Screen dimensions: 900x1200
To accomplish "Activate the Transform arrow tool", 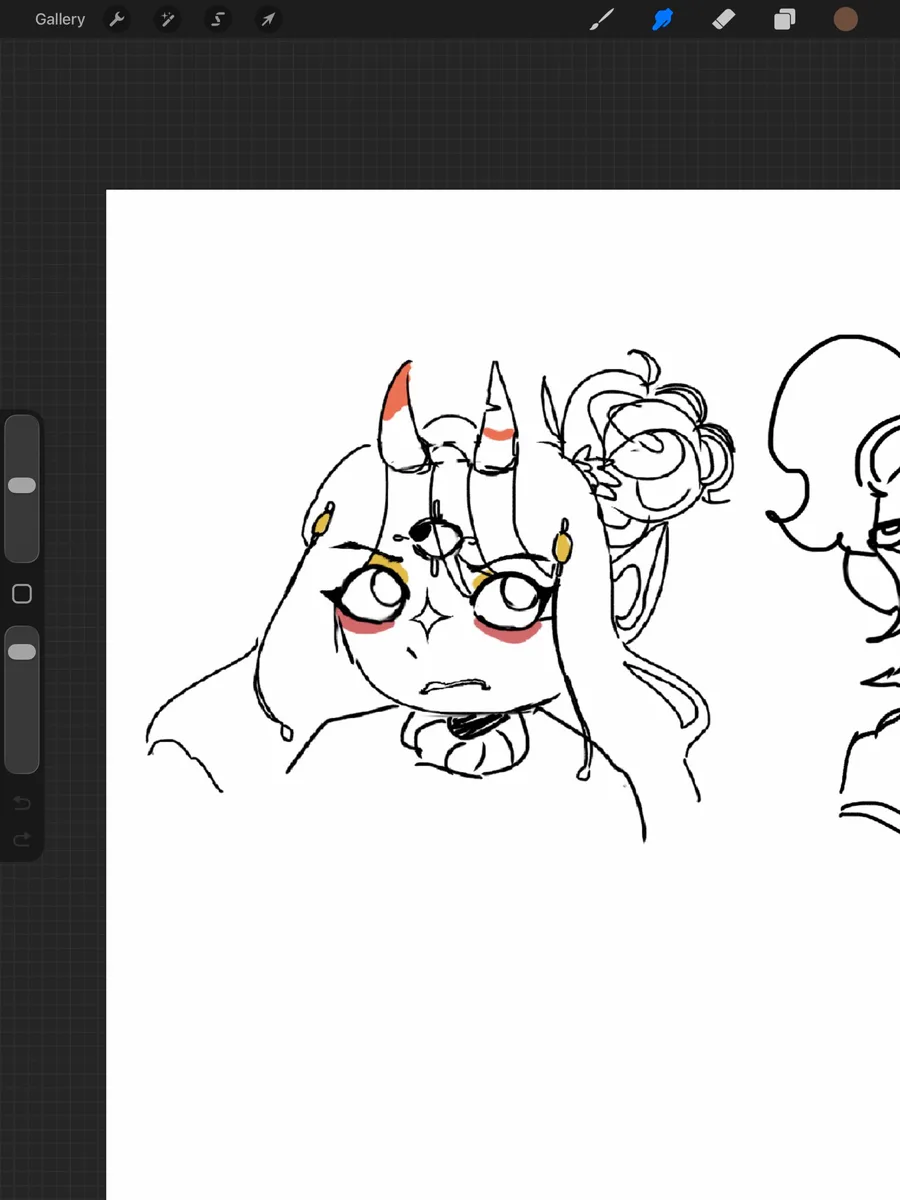I will click(x=268, y=19).
